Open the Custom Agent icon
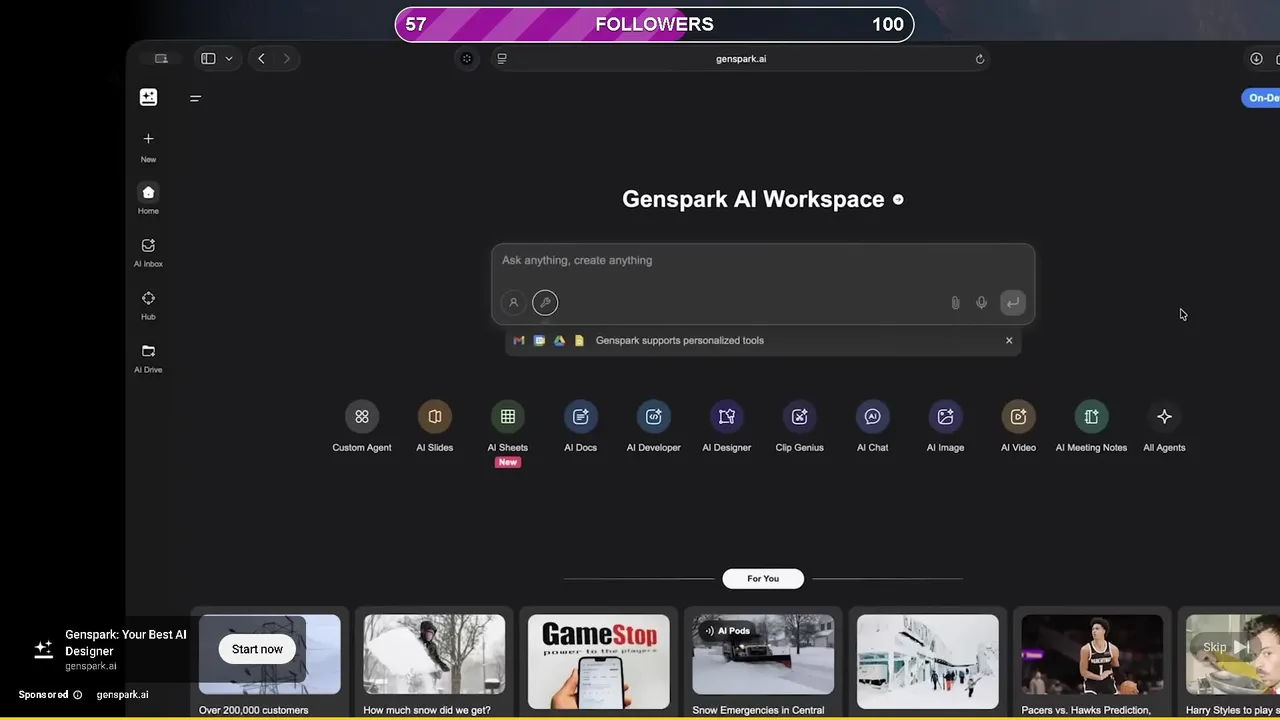Screen dimensions: 1280x720 (x=362, y=417)
